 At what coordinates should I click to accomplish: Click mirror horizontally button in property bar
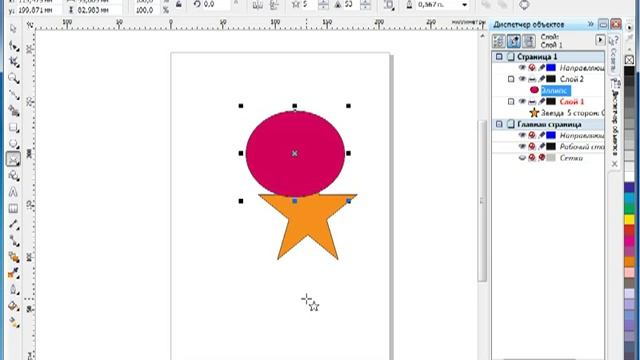[258, 4]
